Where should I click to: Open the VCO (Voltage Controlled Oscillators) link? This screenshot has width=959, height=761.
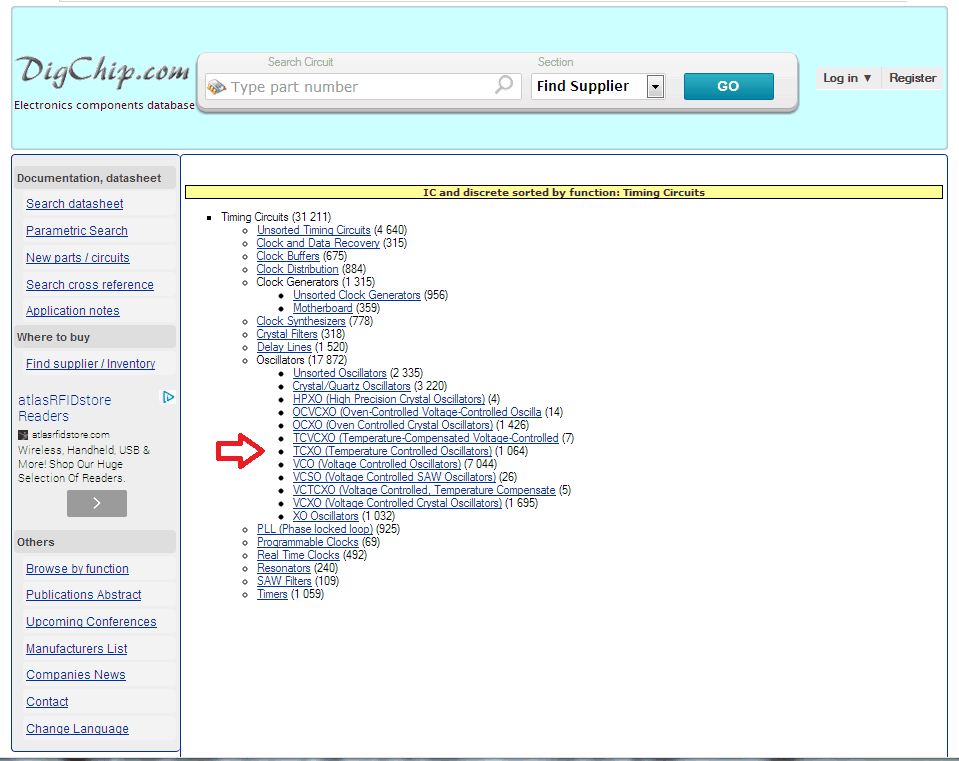376,464
